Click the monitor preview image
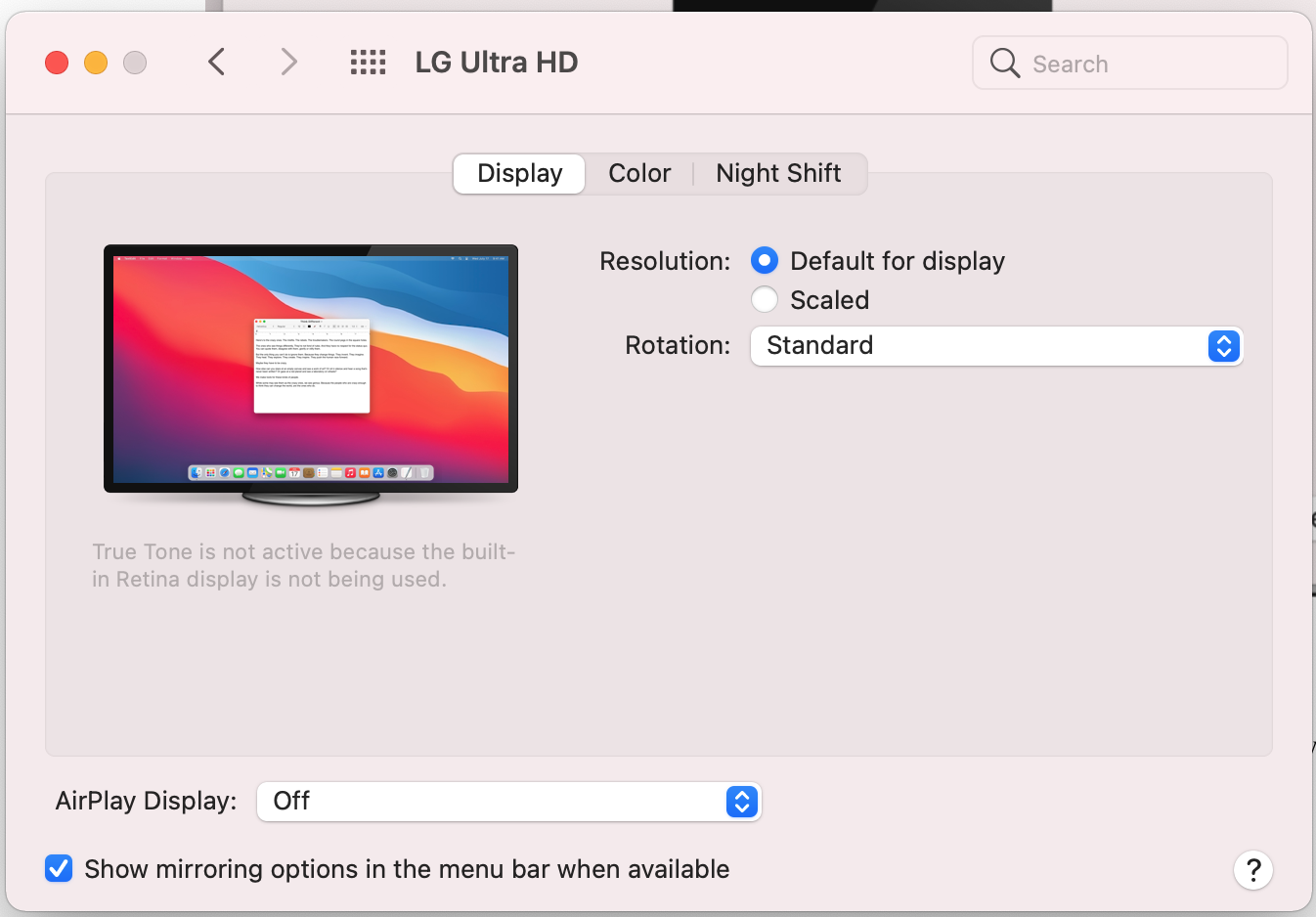Viewport: 1316px width, 917px height. 311,371
